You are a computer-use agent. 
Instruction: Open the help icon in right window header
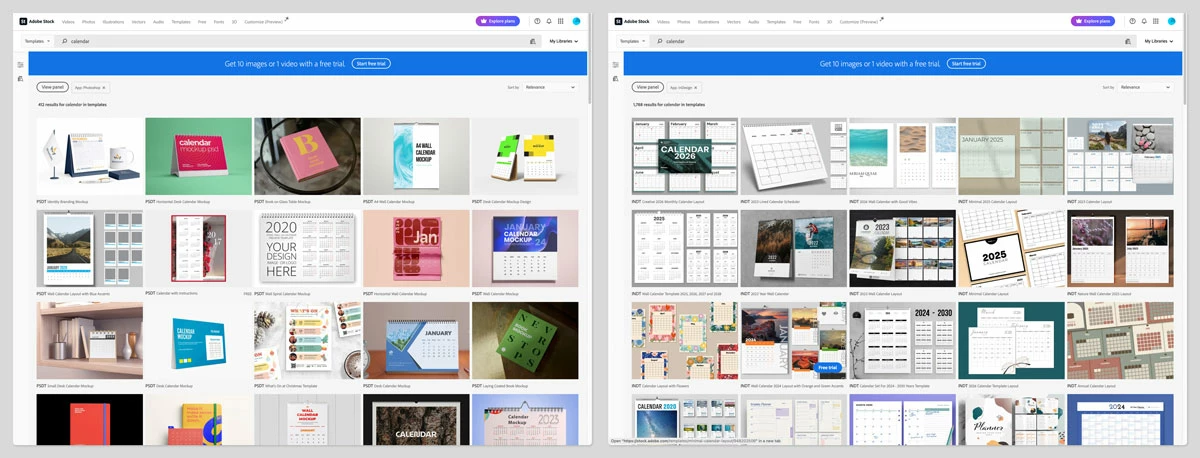(1132, 21)
